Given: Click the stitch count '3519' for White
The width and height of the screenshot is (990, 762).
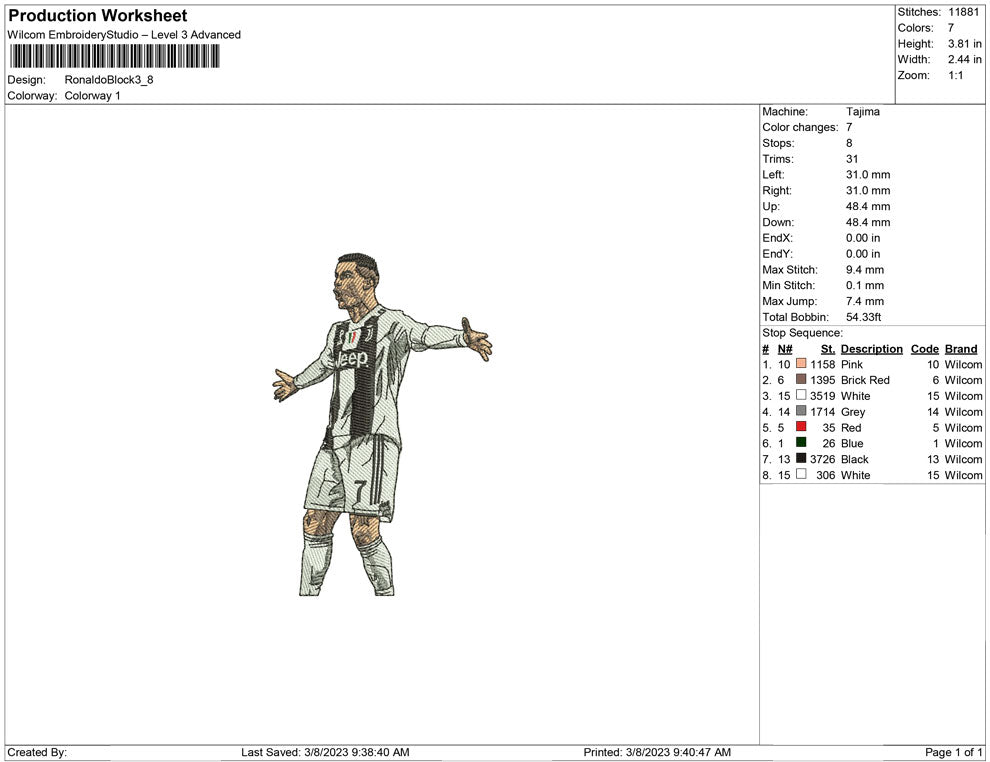Looking at the screenshot, I should pyautogui.click(x=823, y=396).
